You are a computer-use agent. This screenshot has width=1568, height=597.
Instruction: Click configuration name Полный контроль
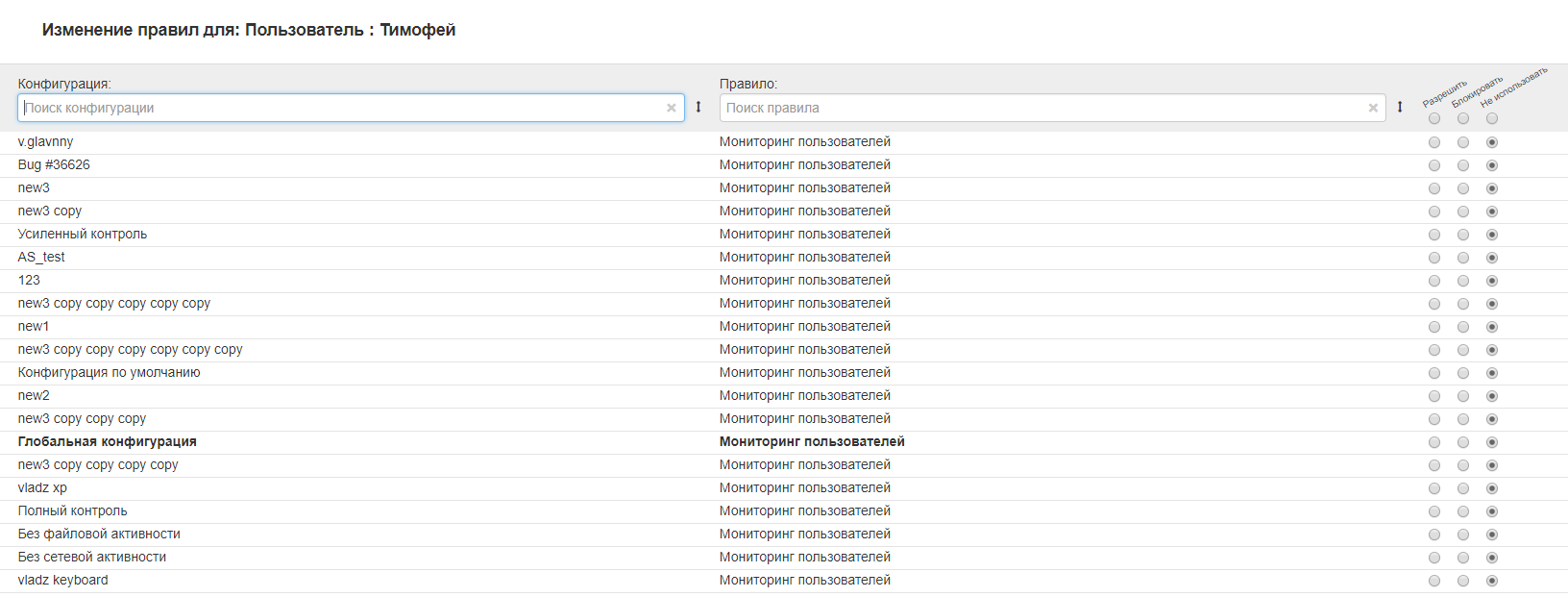tap(72, 510)
